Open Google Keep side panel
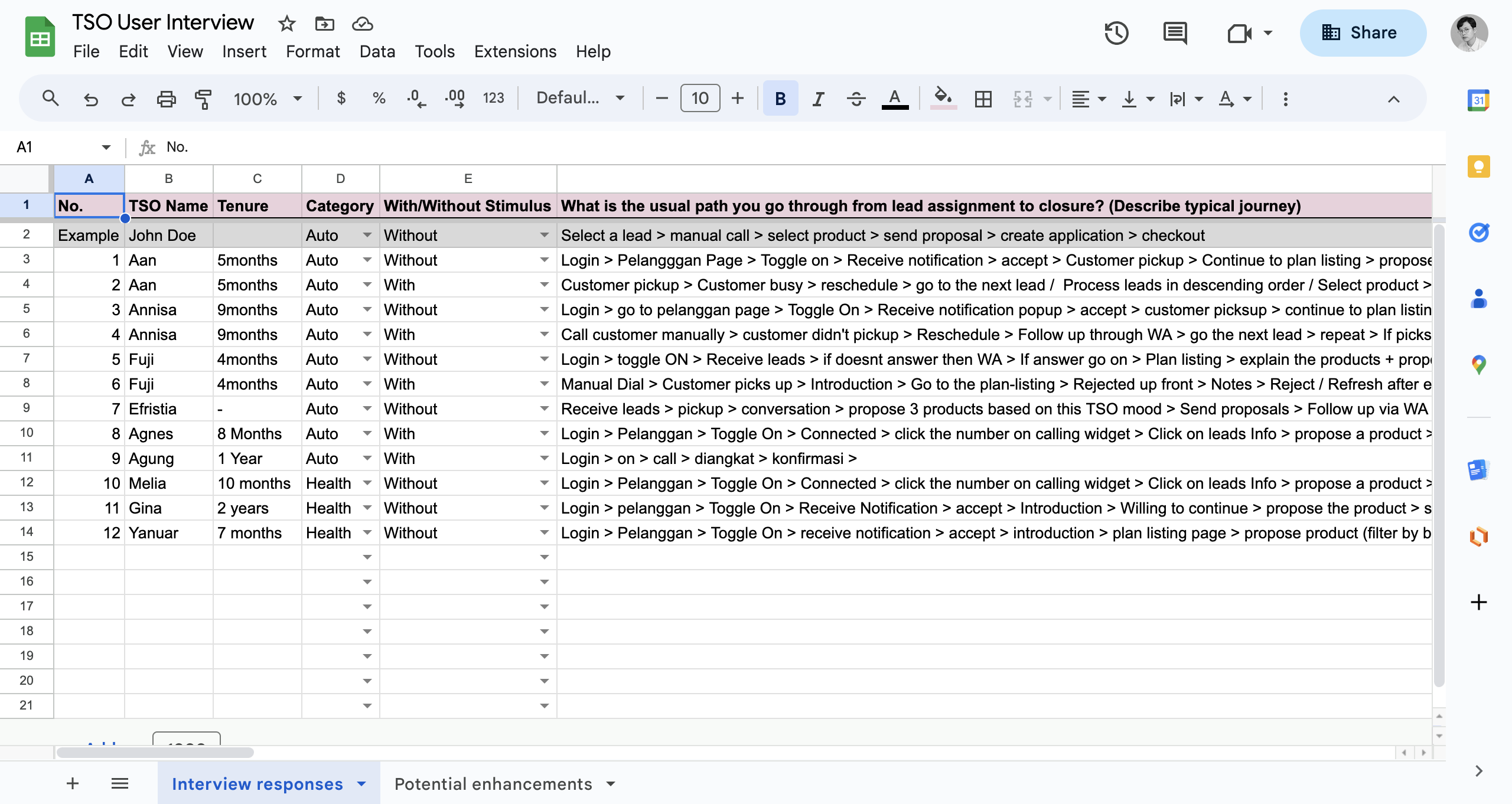 pos(1478,166)
